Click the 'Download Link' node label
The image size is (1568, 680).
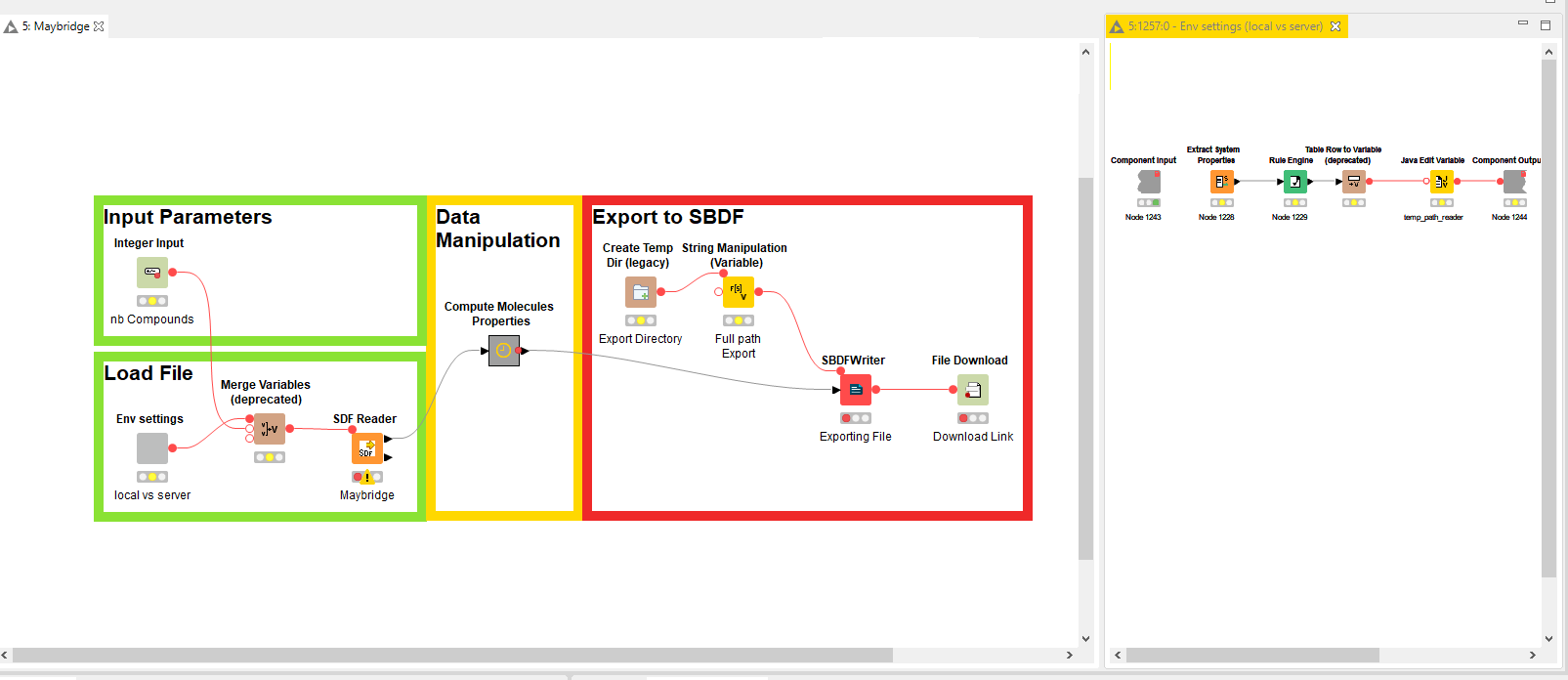[973, 437]
